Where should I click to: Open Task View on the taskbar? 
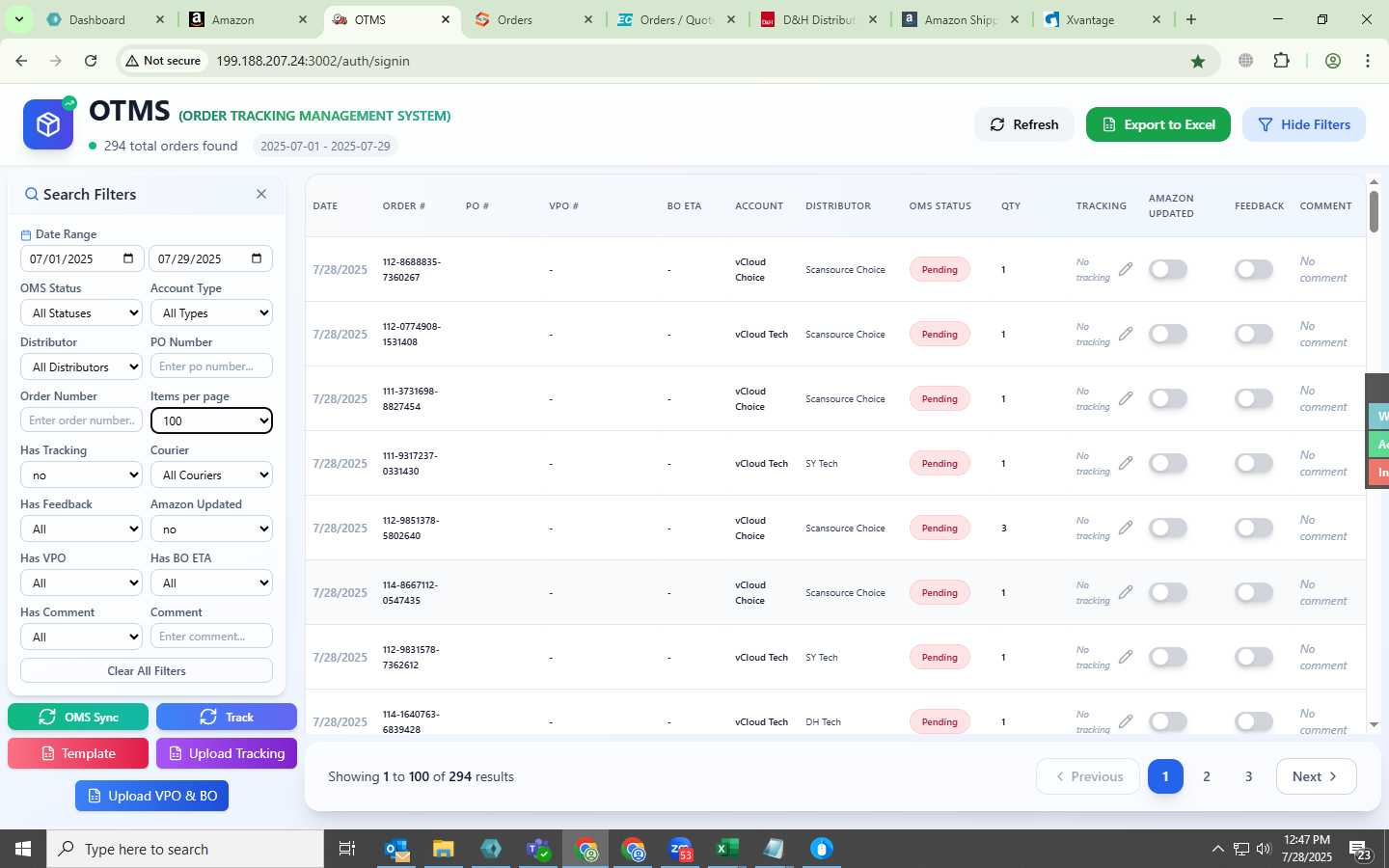[346, 849]
